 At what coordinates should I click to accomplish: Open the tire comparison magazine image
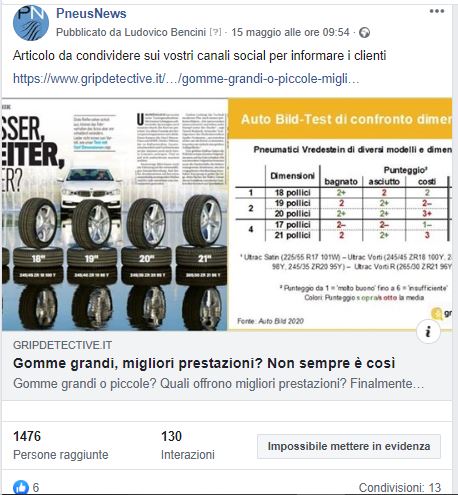pos(115,214)
